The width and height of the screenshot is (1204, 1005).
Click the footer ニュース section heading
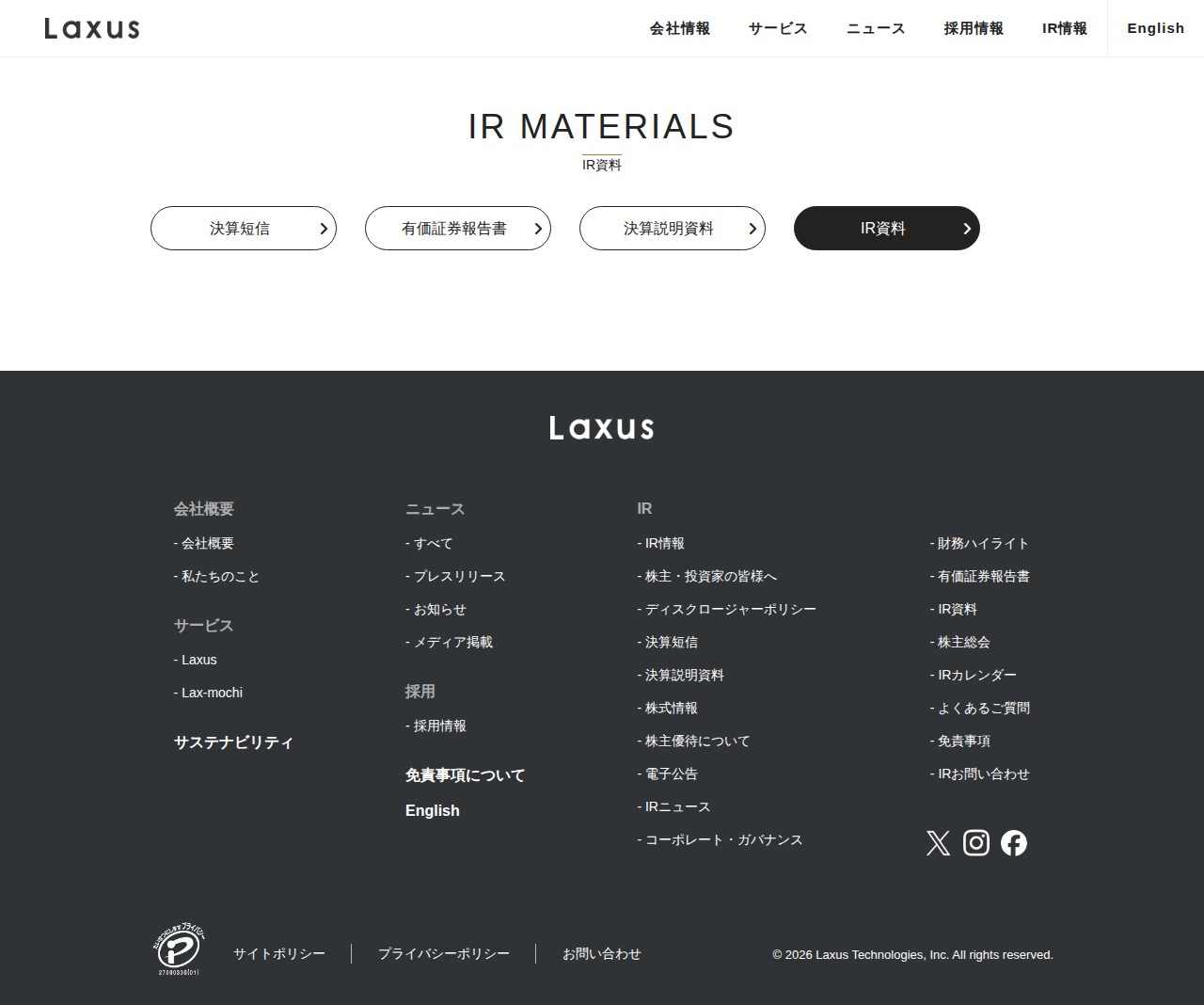[435, 509]
